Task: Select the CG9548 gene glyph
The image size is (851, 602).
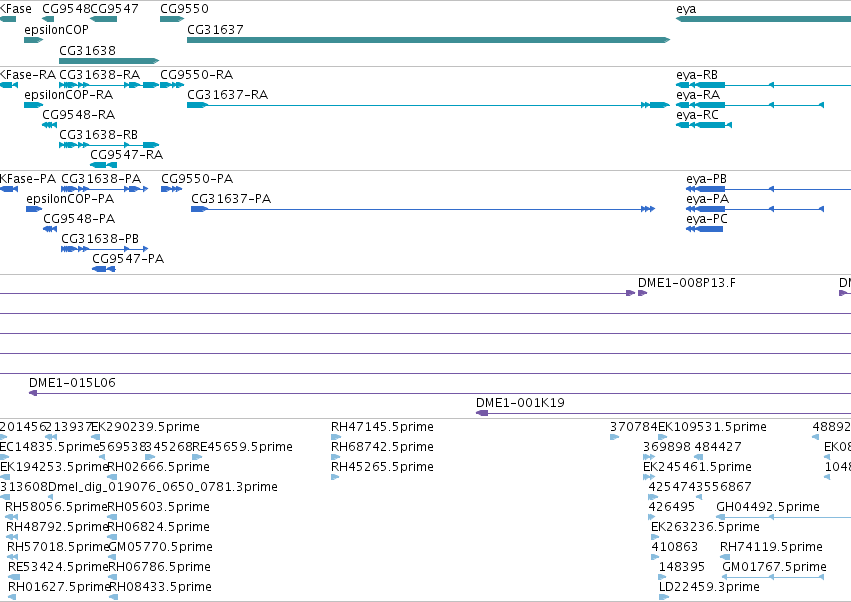Action: click(x=48, y=19)
